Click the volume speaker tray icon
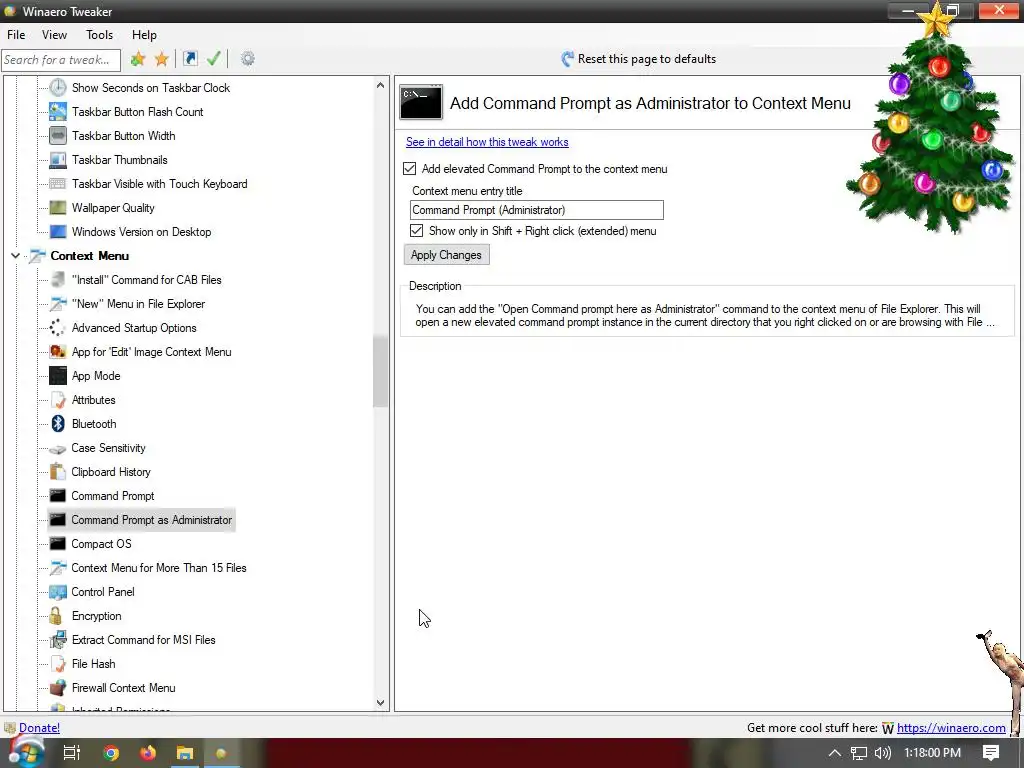The height and width of the screenshot is (768, 1024). click(x=882, y=753)
